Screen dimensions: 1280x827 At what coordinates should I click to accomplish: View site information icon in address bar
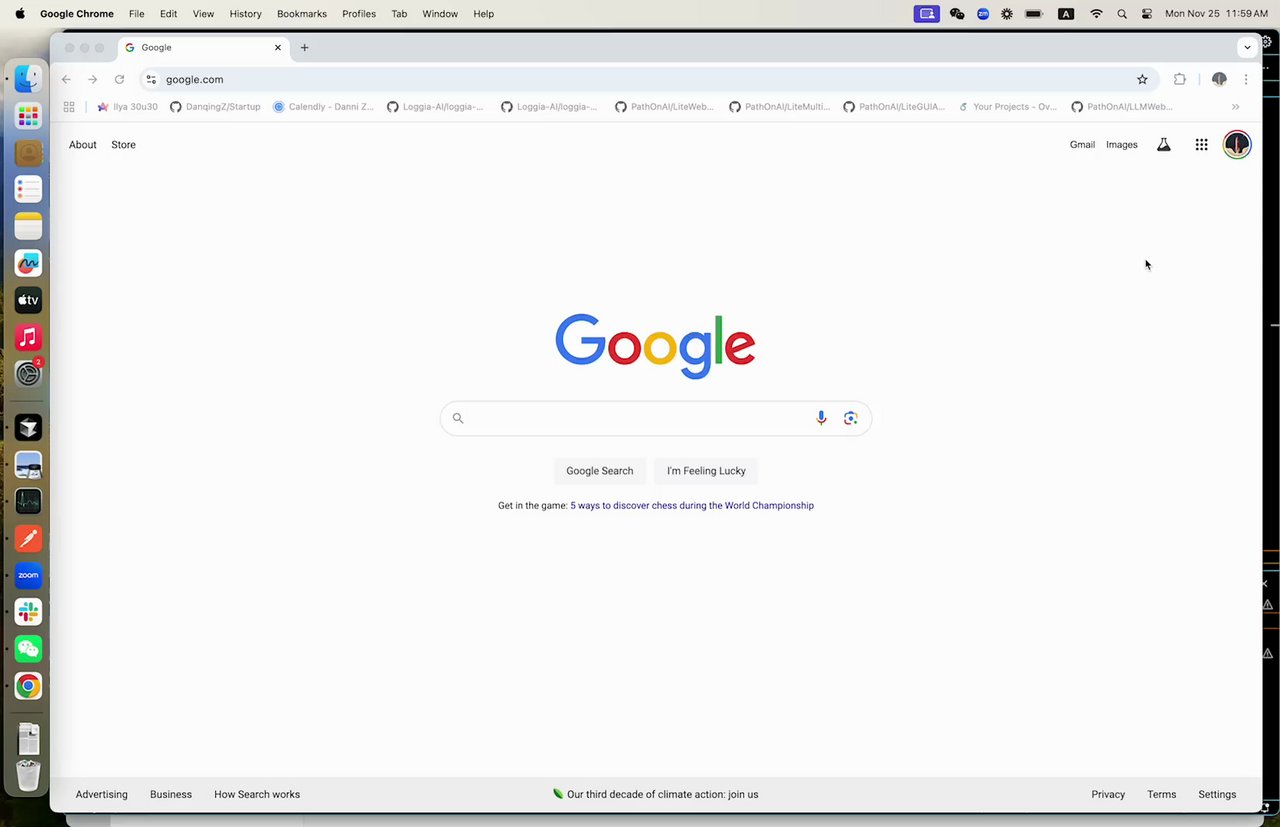[151, 79]
